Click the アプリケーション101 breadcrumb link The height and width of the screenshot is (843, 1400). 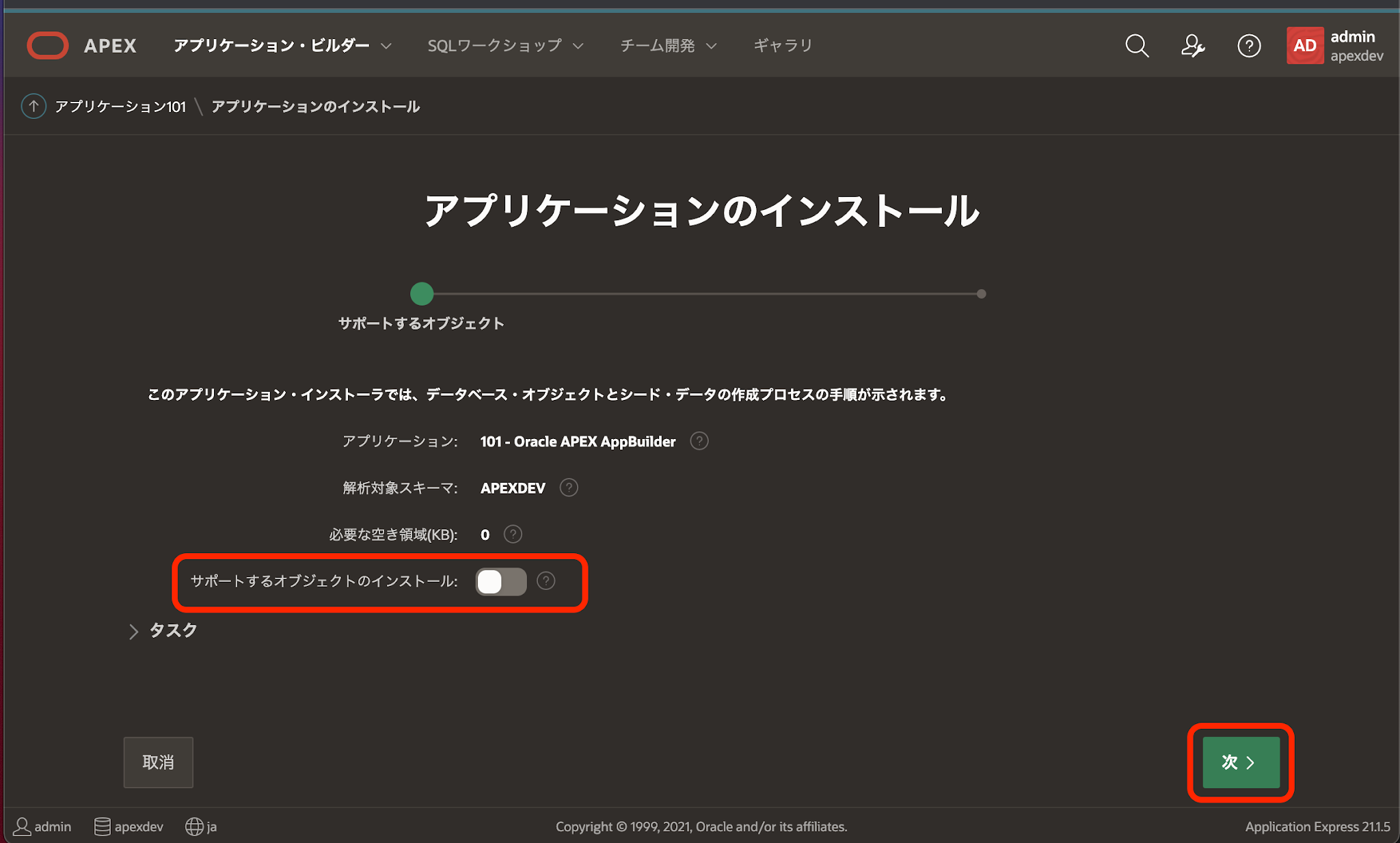click(x=120, y=107)
